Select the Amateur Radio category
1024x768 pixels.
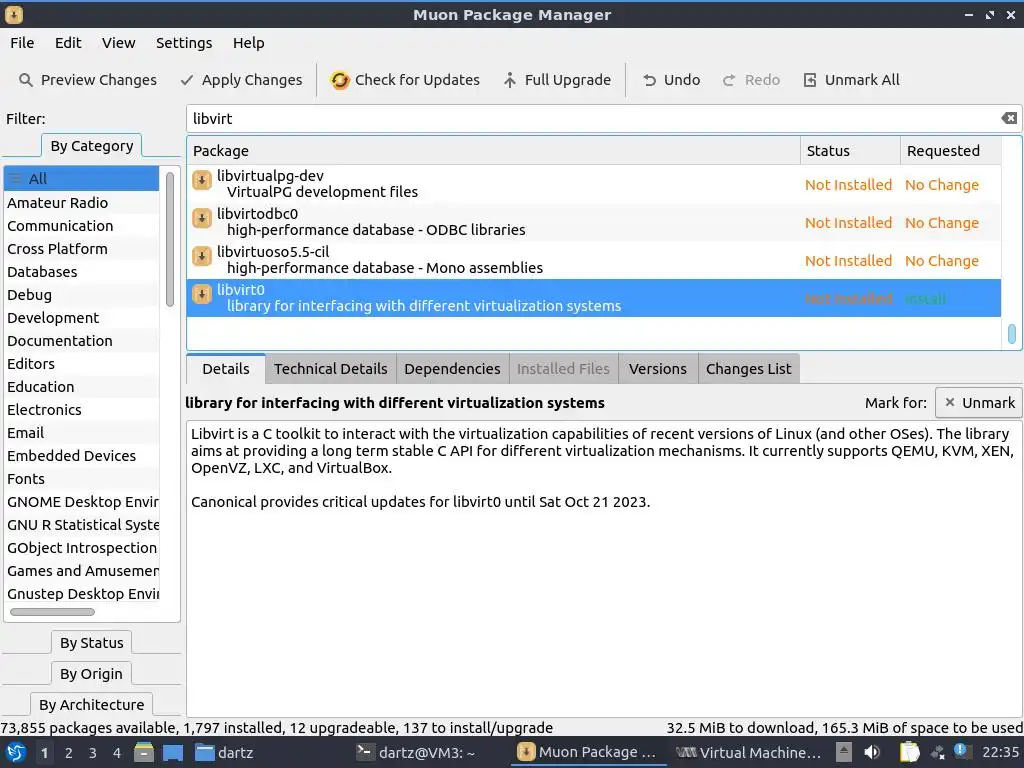coord(82,203)
